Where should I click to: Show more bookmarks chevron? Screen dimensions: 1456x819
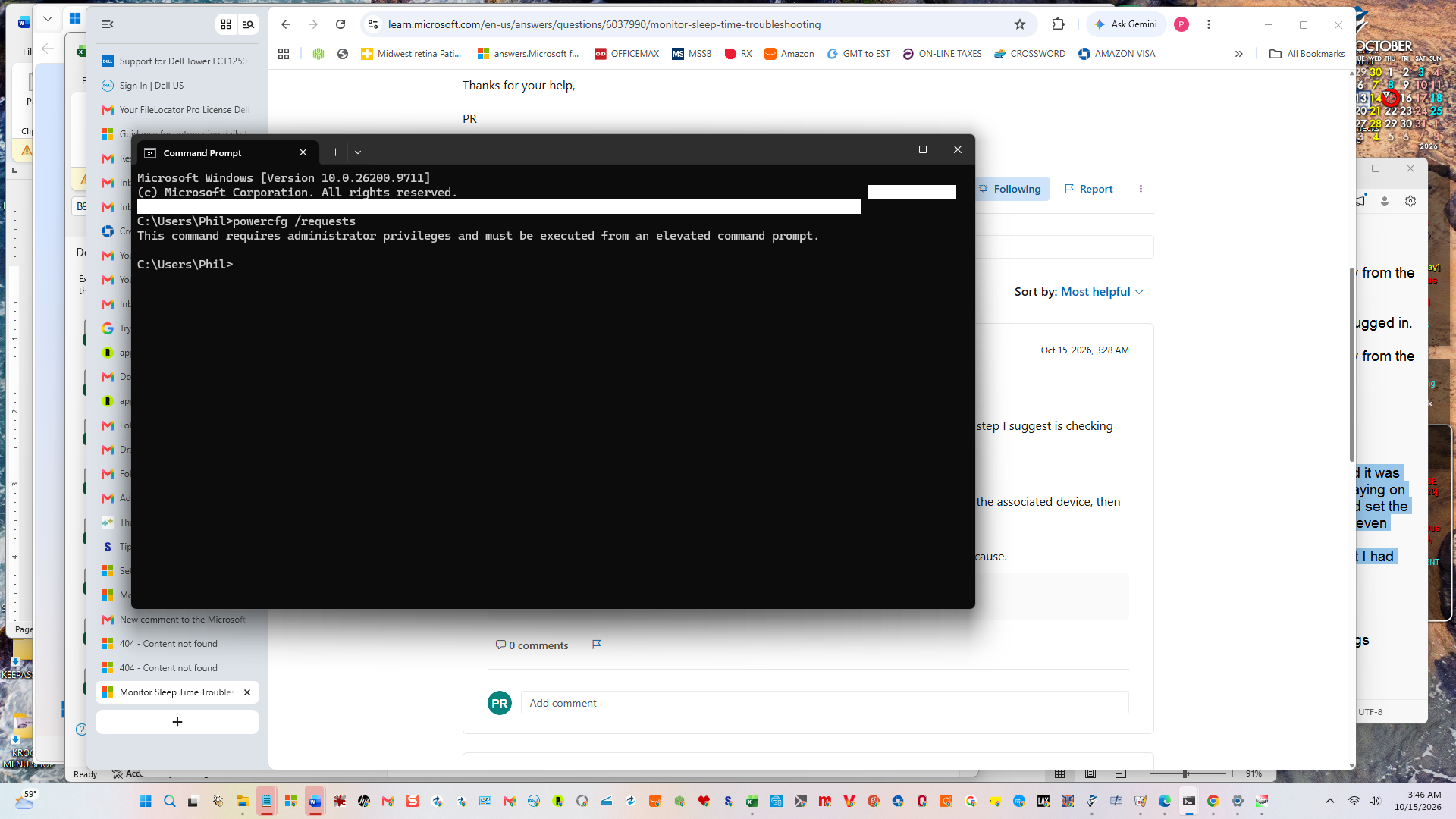[x=1239, y=54]
